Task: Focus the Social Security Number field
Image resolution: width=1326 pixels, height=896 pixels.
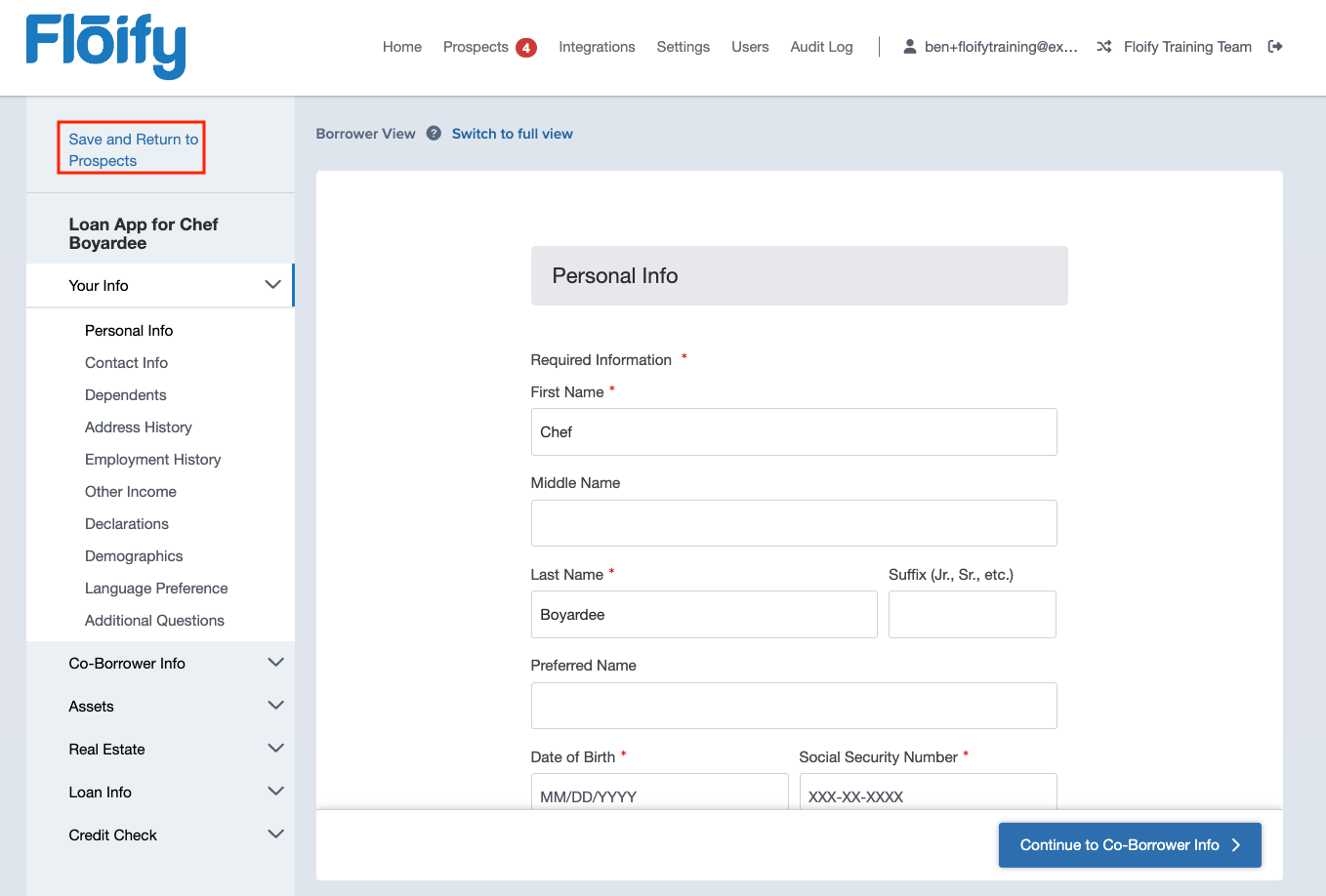Action: pyautogui.click(x=927, y=794)
